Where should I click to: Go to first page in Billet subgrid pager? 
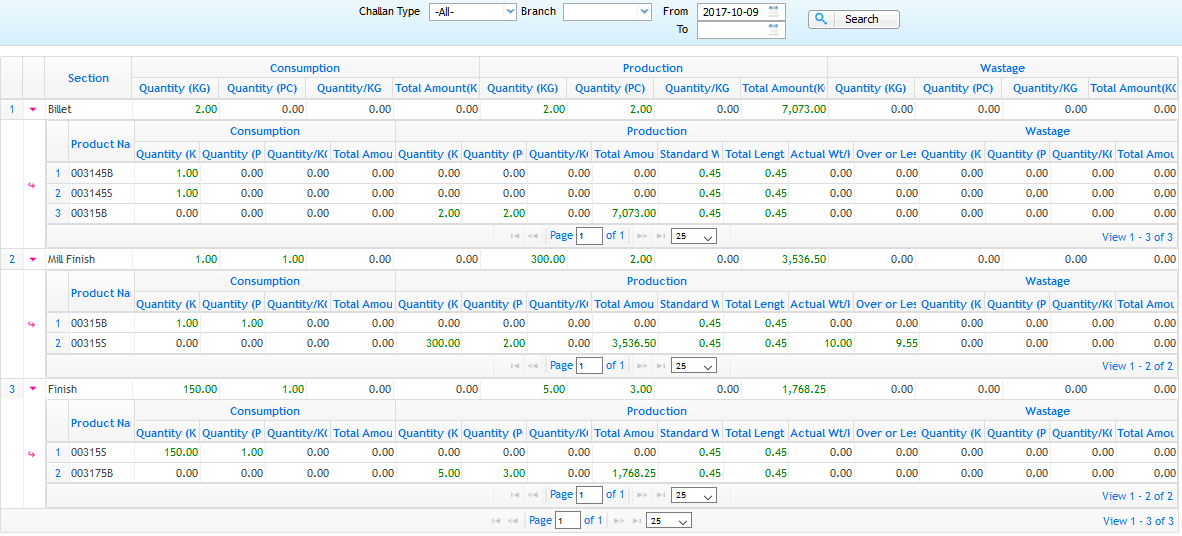(515, 237)
